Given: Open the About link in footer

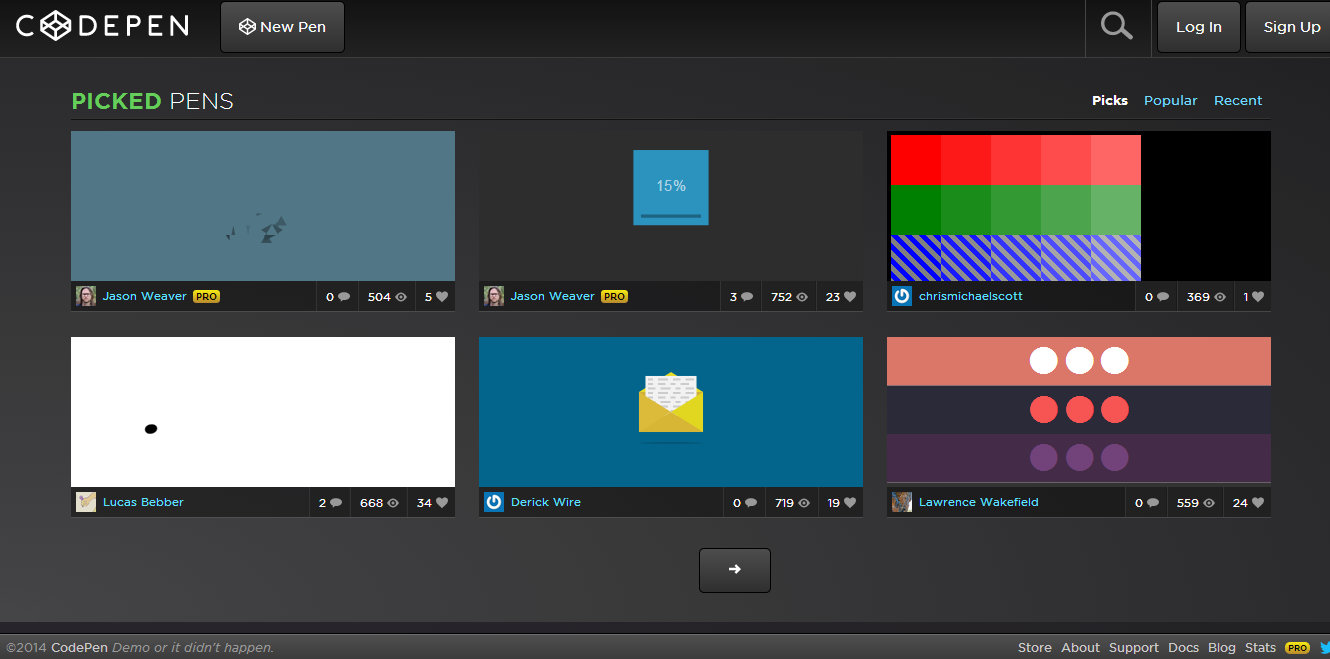Looking at the screenshot, I should coord(1080,648).
